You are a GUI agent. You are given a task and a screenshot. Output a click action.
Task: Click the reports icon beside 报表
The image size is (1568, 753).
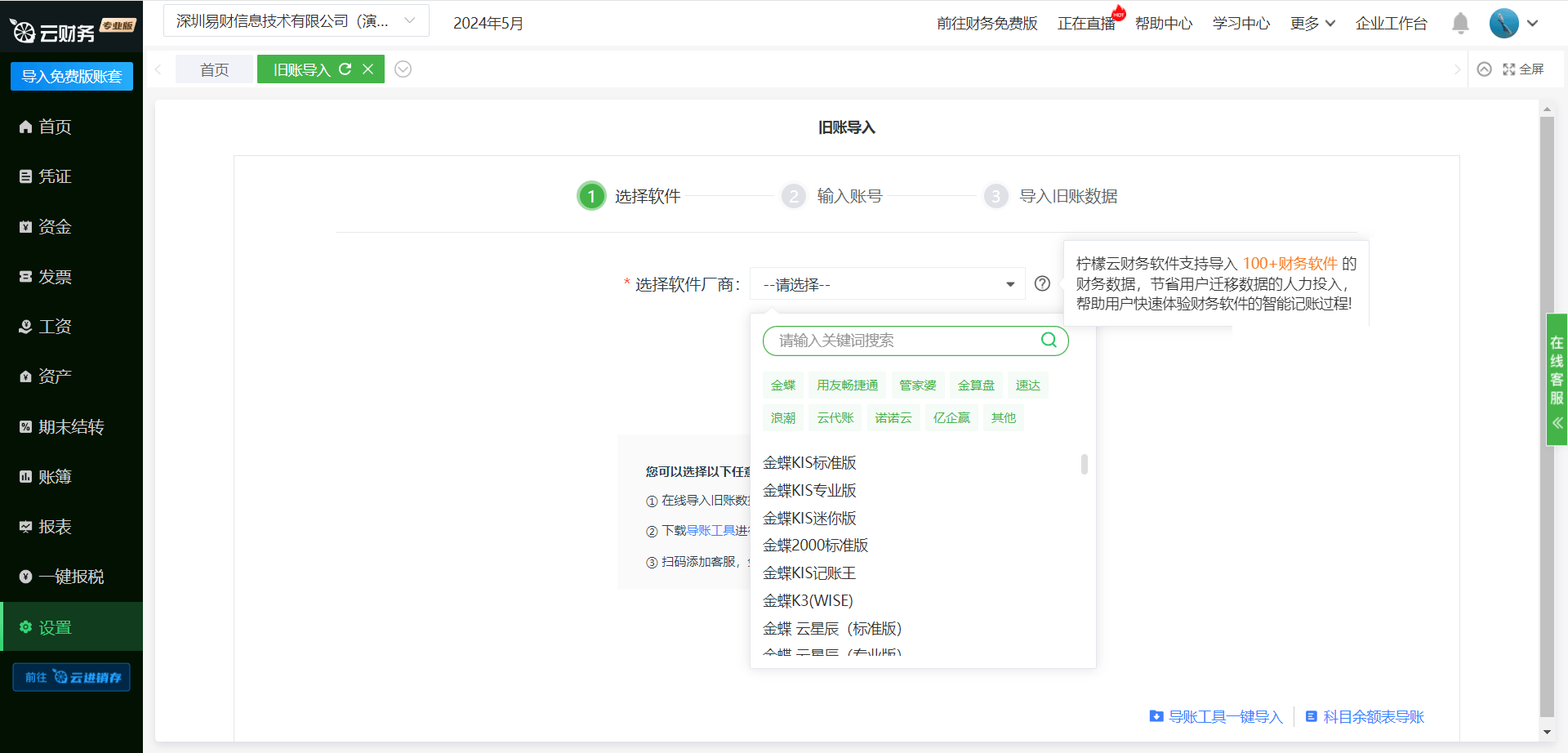coord(25,527)
